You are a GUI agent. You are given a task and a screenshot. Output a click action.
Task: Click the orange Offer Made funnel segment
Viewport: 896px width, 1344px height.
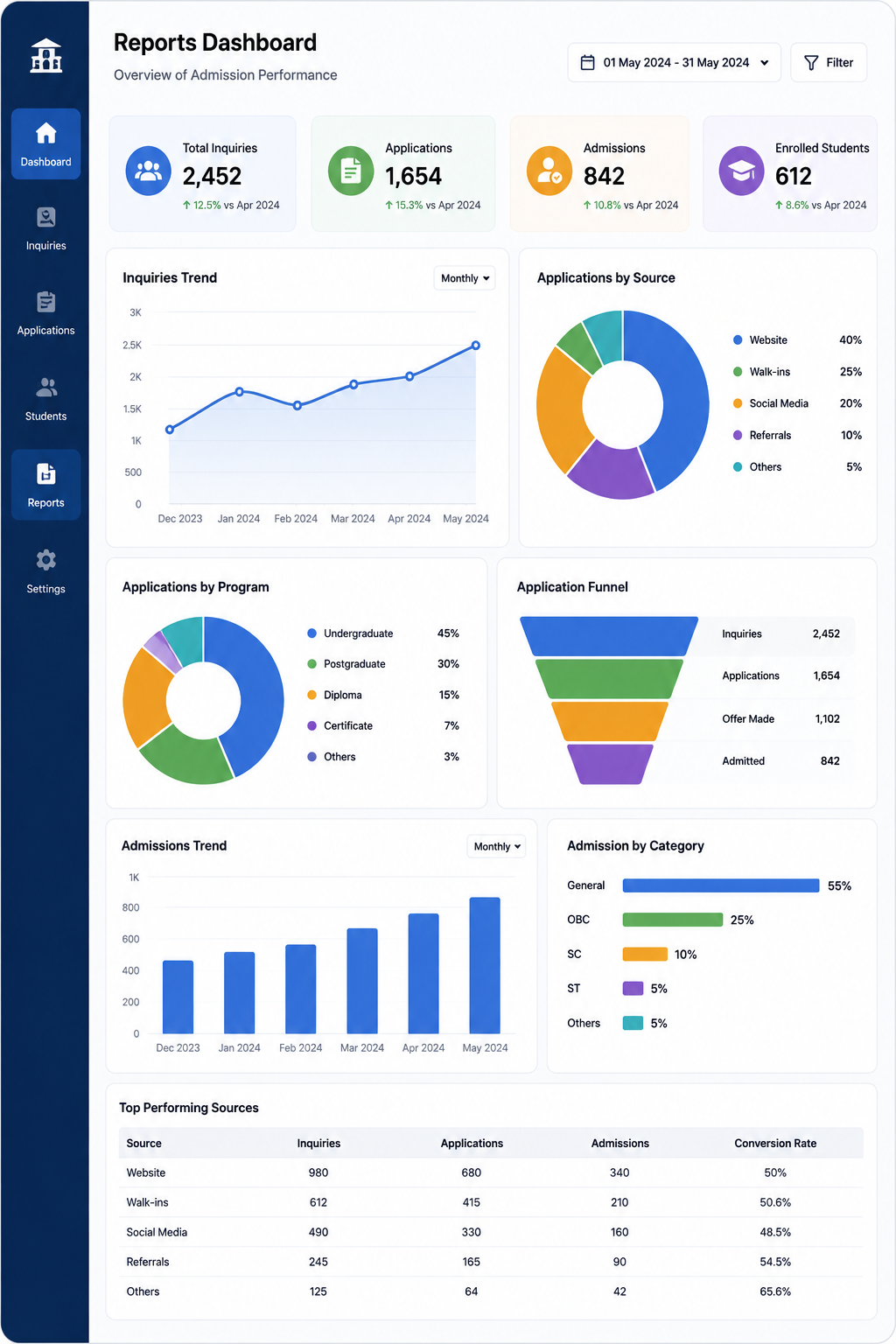pos(609,721)
